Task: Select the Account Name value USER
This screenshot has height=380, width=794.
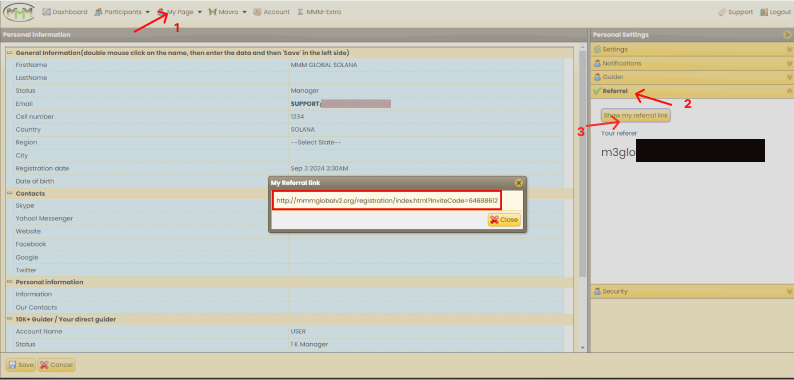Action: click(298, 331)
